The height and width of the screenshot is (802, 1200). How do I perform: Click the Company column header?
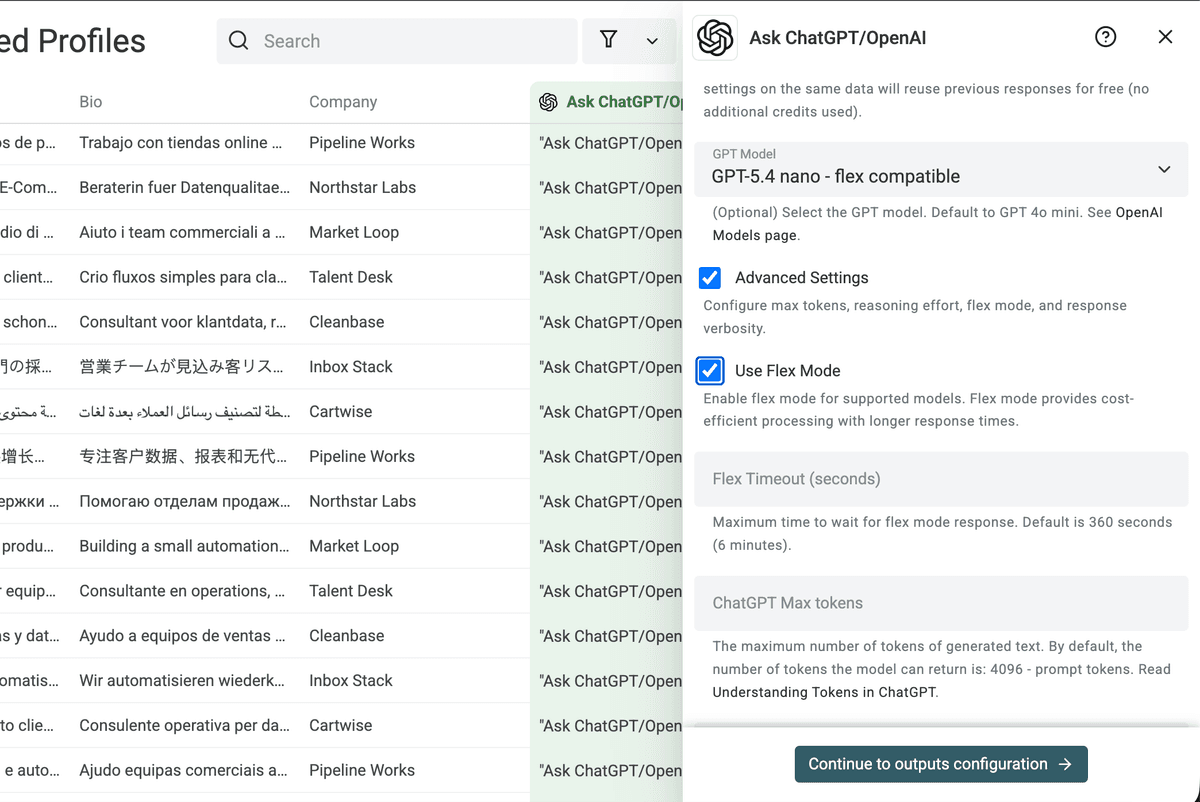point(343,102)
